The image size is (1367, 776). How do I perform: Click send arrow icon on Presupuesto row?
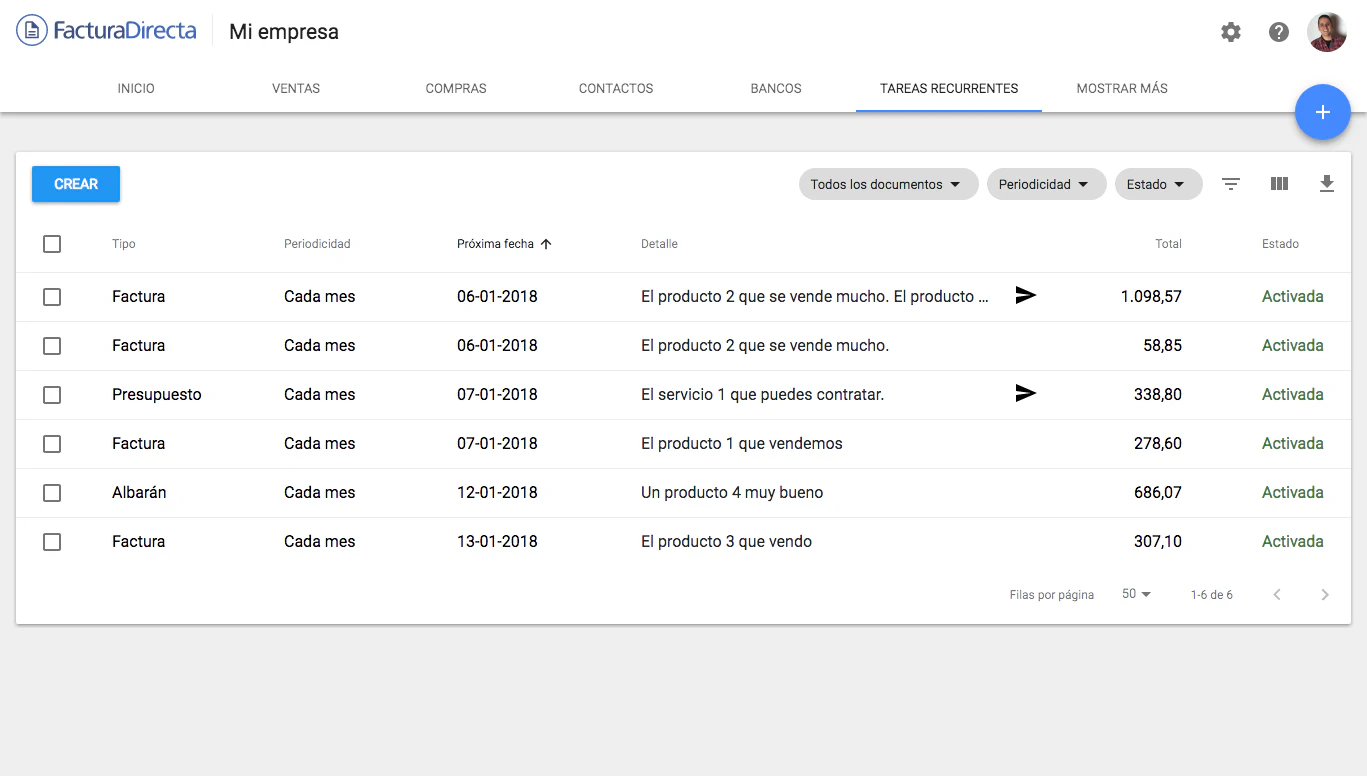pos(1025,394)
